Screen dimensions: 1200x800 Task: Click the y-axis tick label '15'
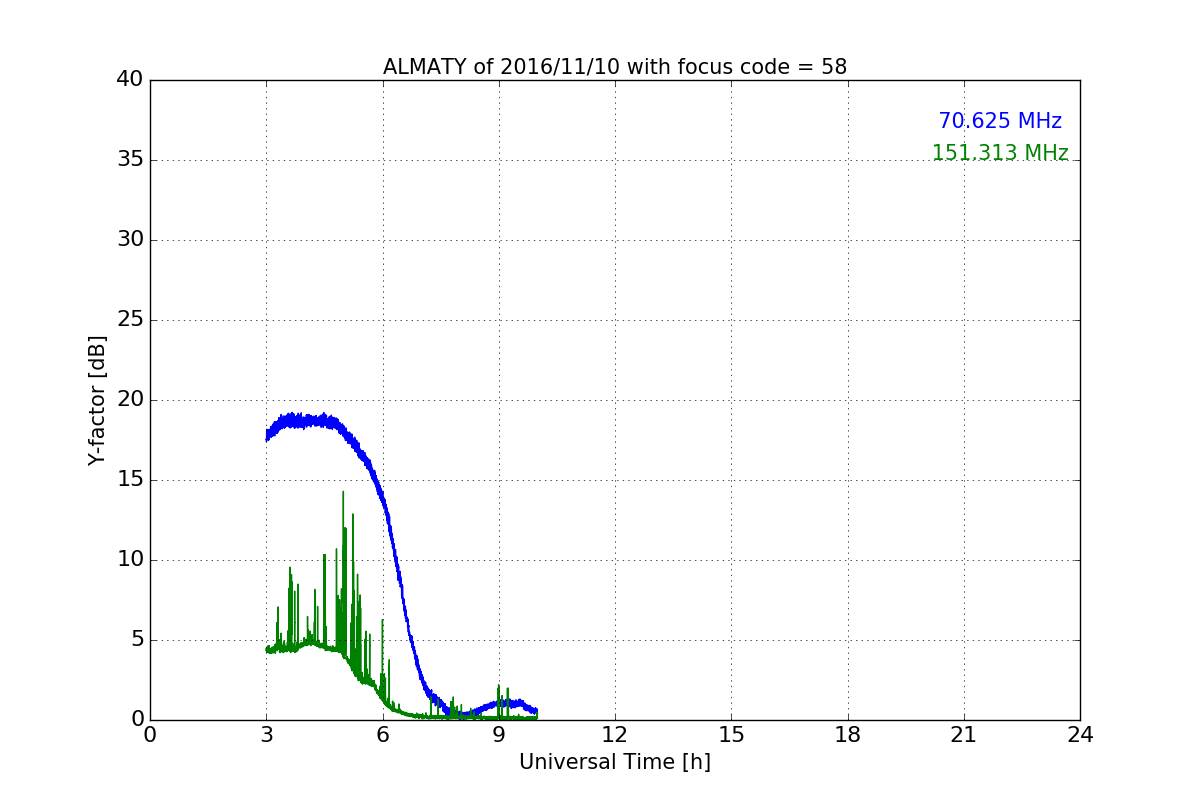coord(130,480)
